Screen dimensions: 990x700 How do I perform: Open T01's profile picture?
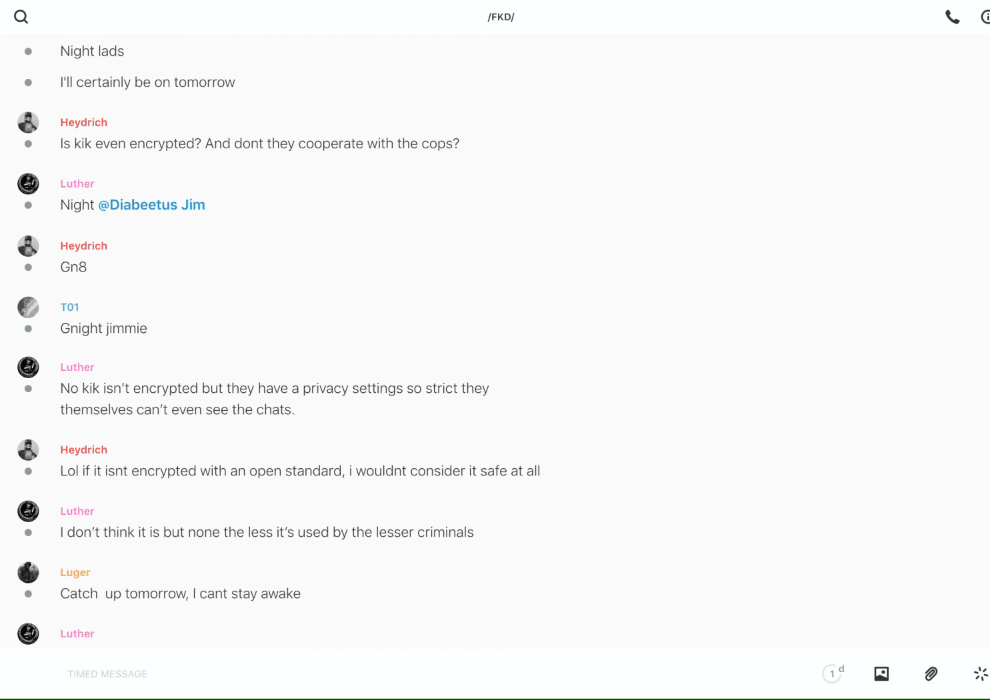coord(28,307)
